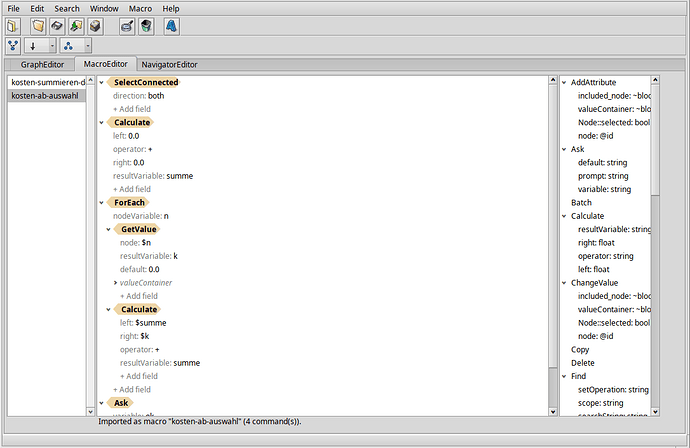Collapse Ask in the command palette
690x448 pixels.
click(x=564, y=149)
